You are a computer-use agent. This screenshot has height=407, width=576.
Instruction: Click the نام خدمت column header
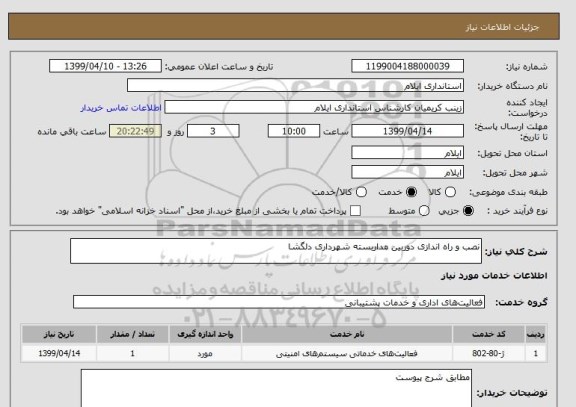tap(347, 334)
